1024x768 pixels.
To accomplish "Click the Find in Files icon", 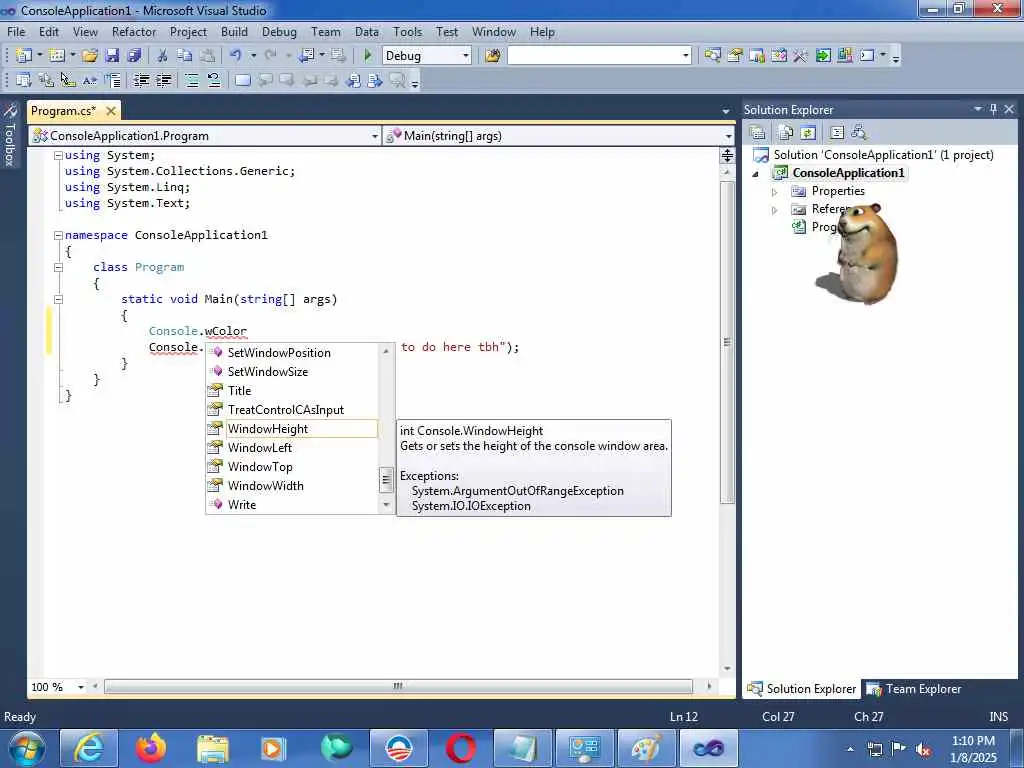I will (x=493, y=56).
